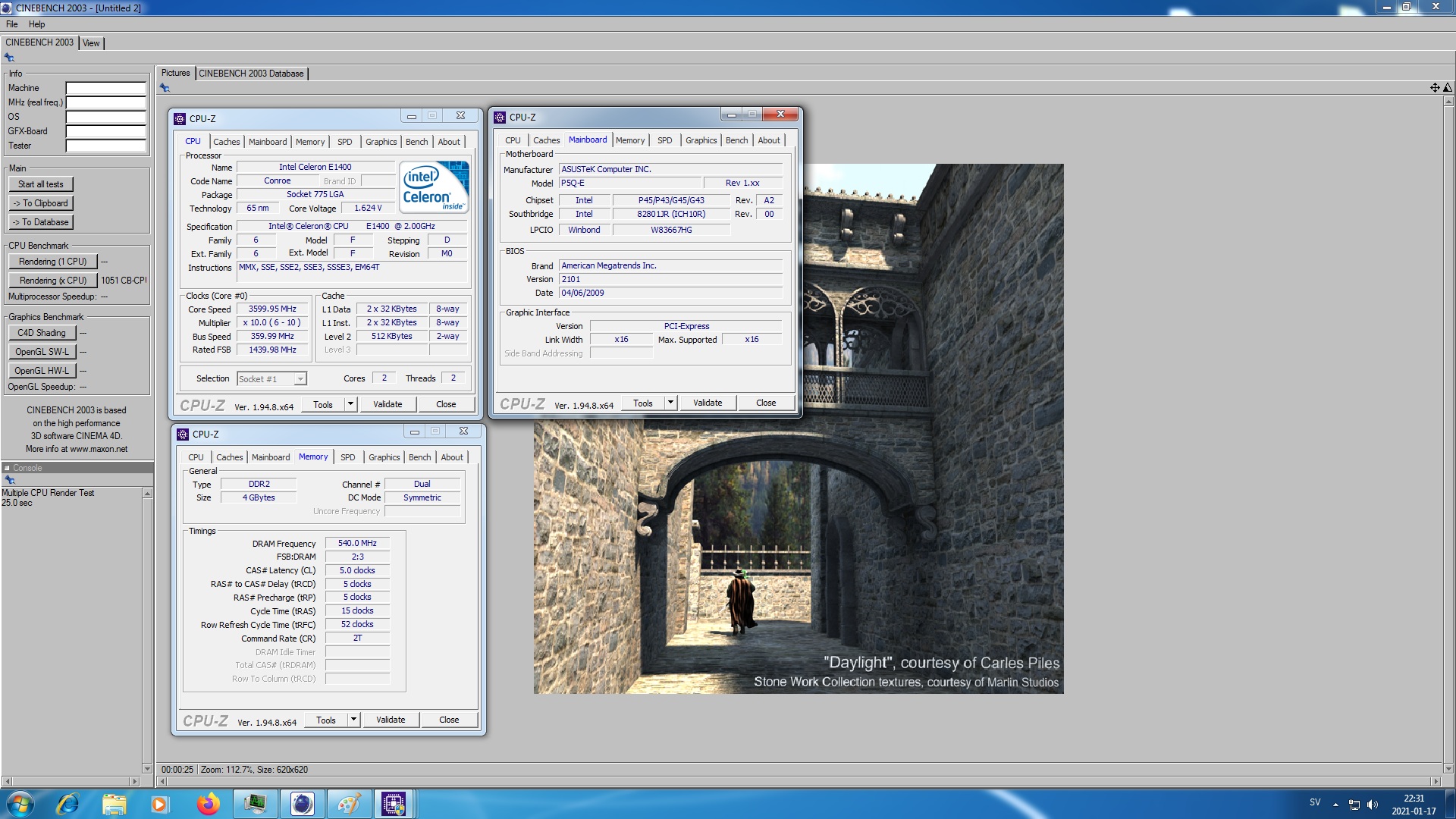Image resolution: width=1456 pixels, height=819 pixels.
Task: Open Windows Explorer folder icon on taskbar
Action: pos(114,804)
